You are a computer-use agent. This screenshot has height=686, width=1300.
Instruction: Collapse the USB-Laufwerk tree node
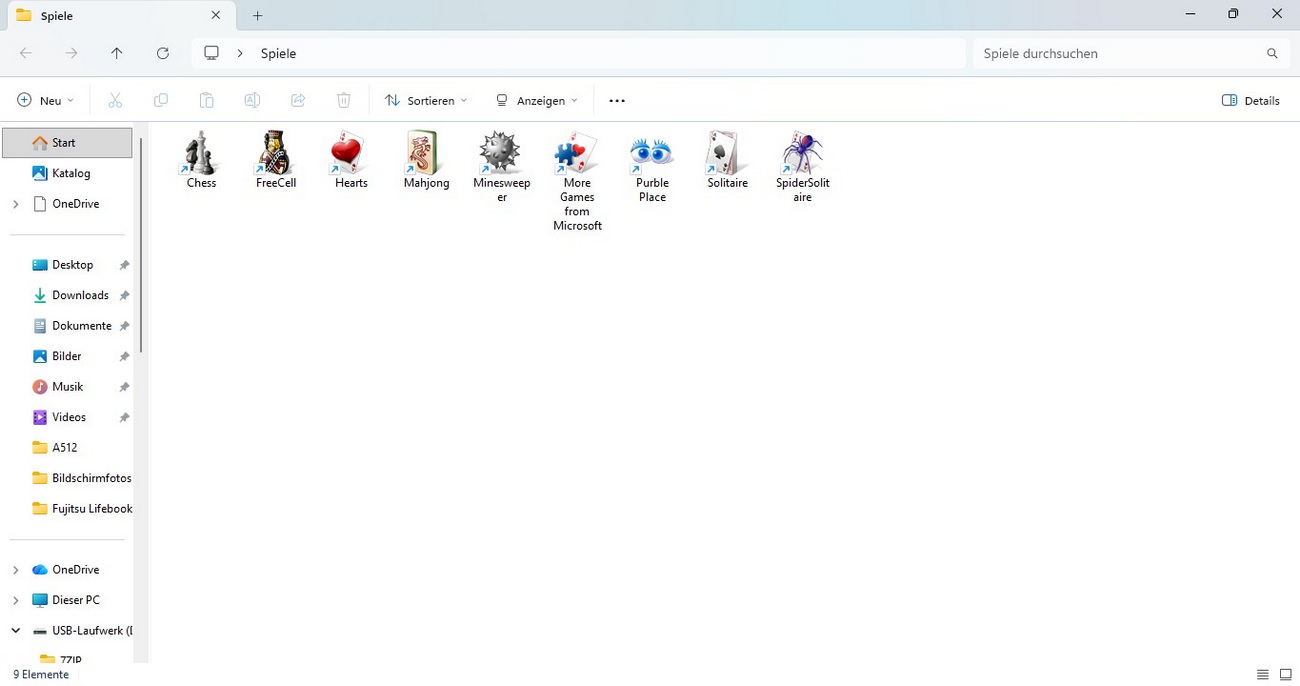pyautogui.click(x=15, y=631)
